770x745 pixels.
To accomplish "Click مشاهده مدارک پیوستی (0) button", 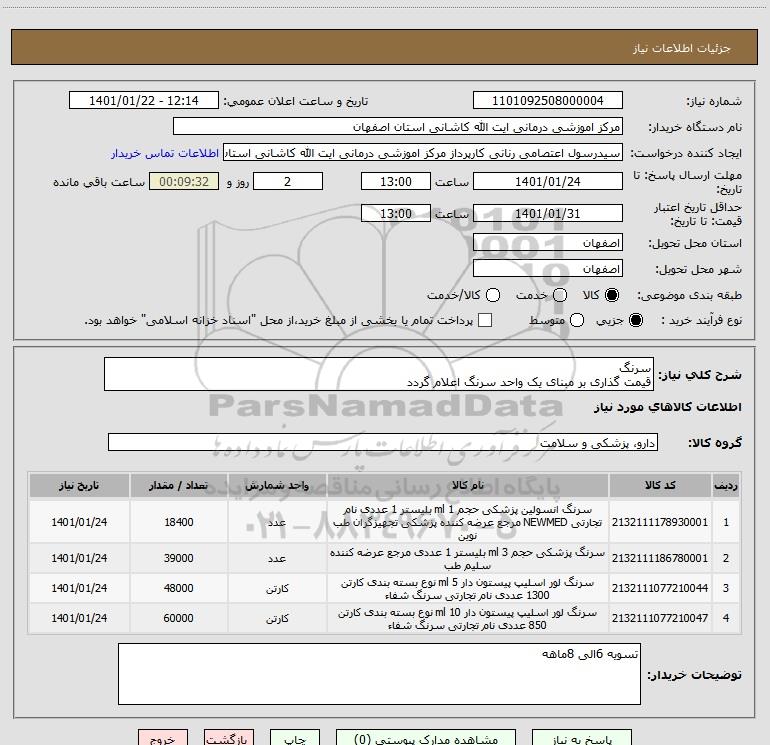I will [x=426, y=737].
